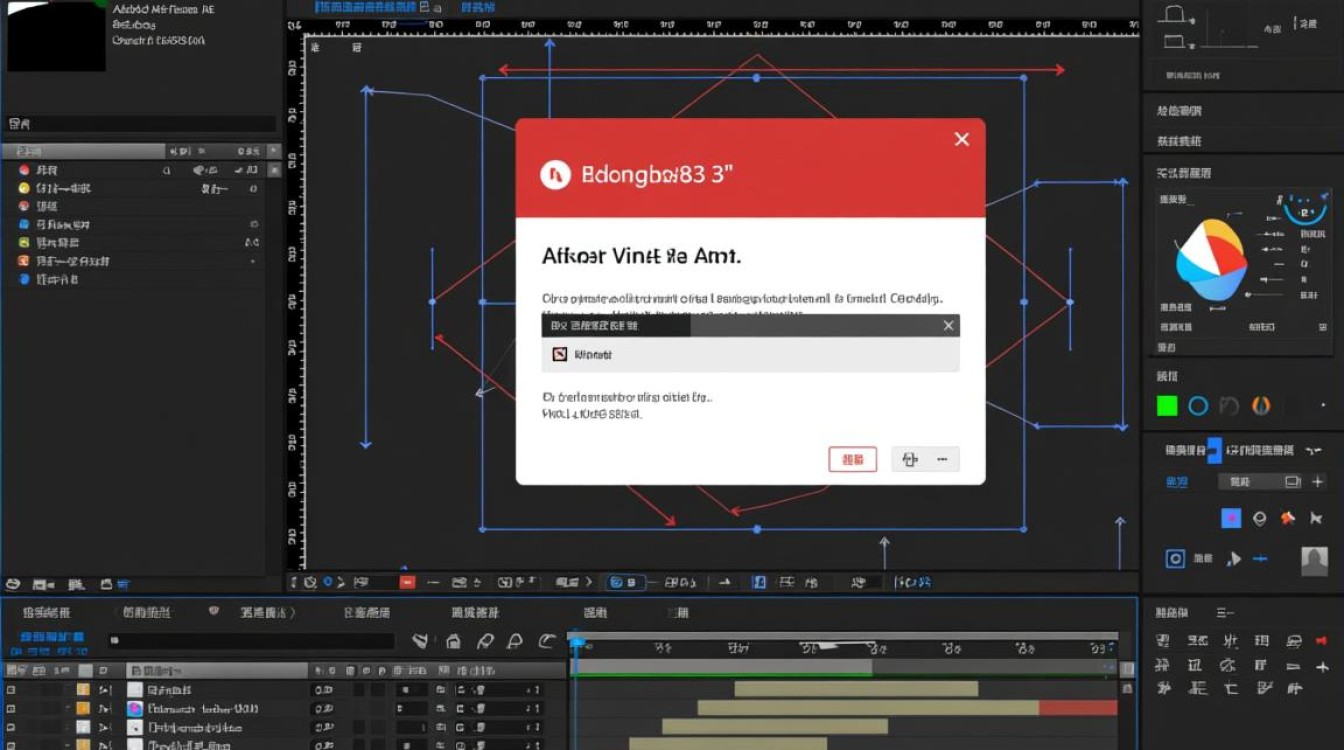
Task: Click the mask-shaped icon right of timeline search
Action: (x=421, y=641)
